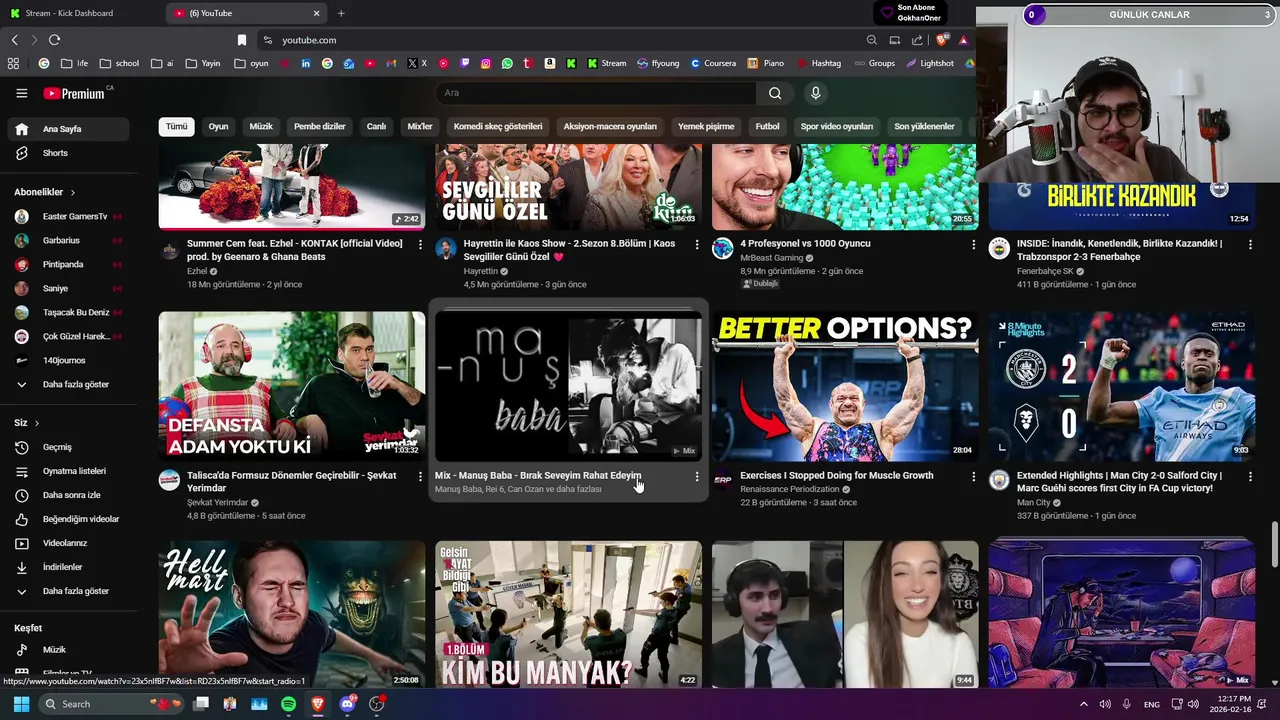Open more options for 4 Profesyonel vs 1000 Oyuncu
Image resolution: width=1280 pixels, height=720 pixels.
pos(974,244)
